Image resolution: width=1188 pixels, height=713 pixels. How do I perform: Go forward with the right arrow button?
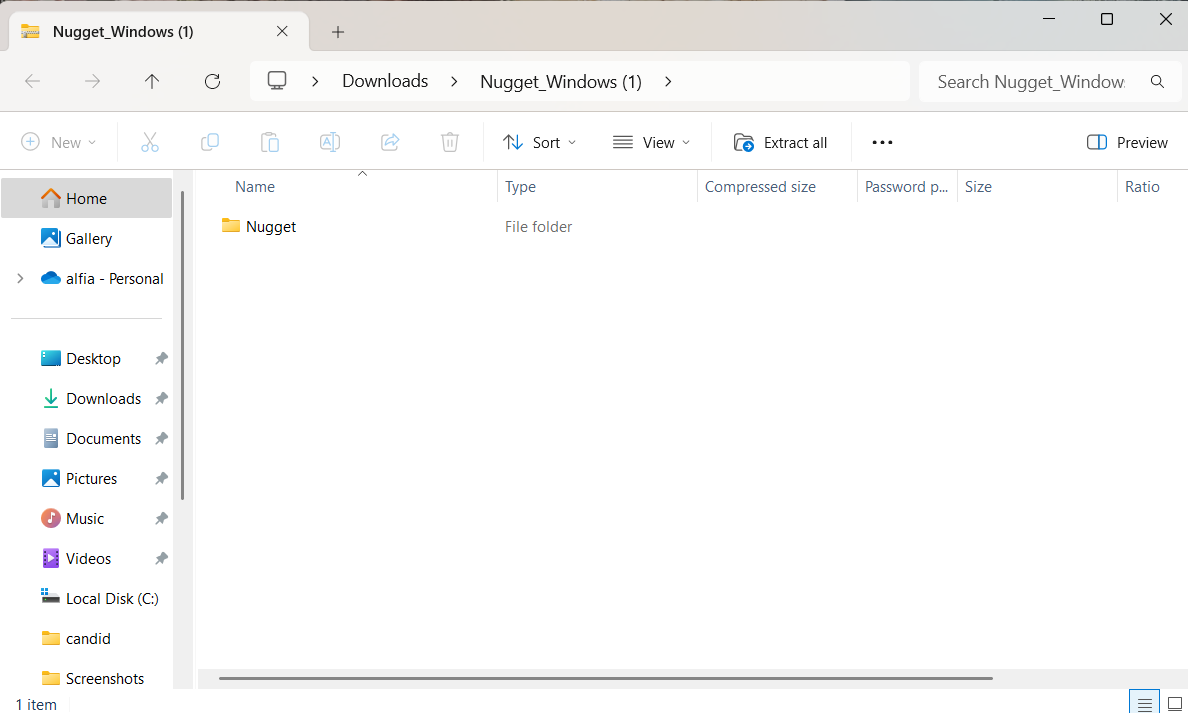pos(92,81)
